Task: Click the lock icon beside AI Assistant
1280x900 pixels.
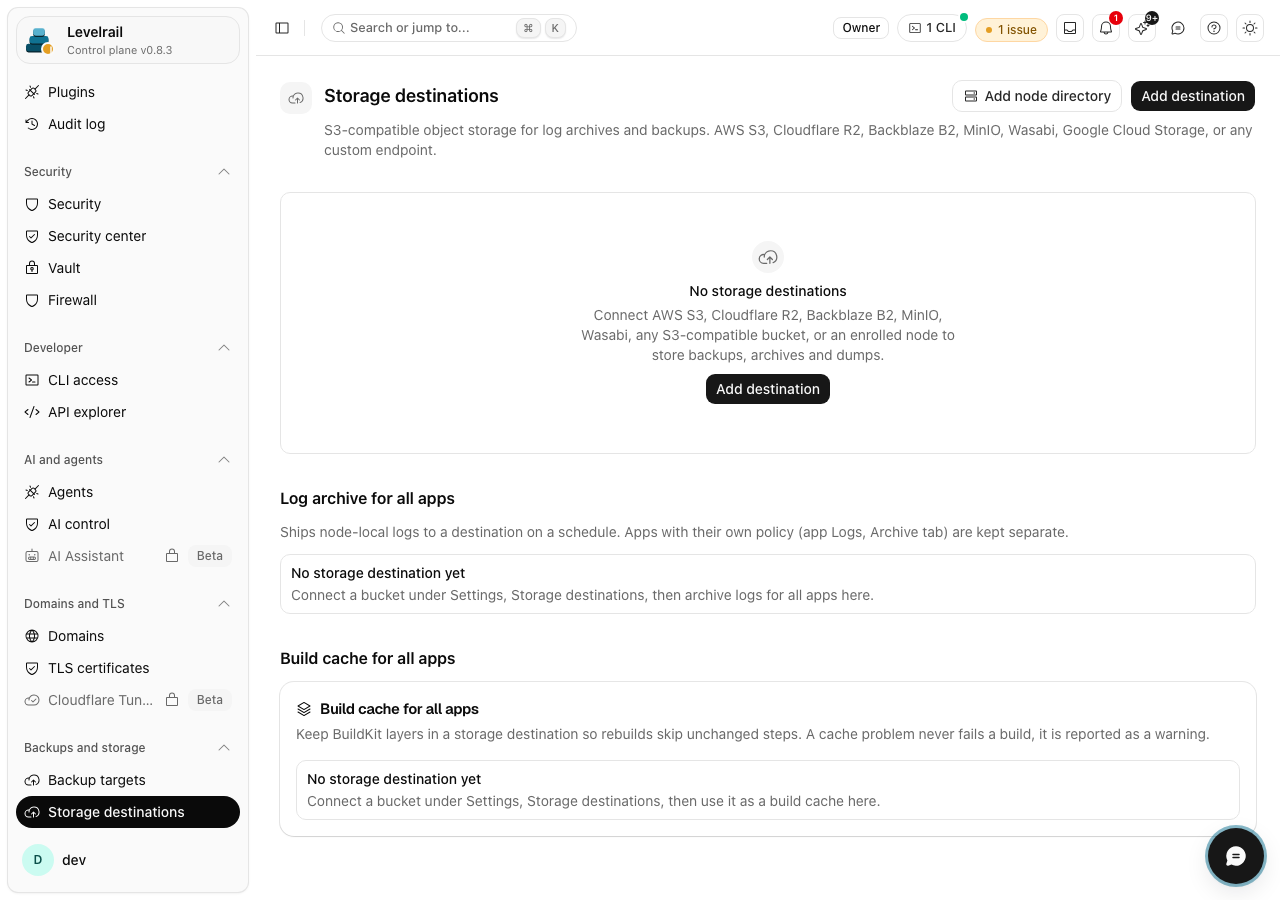Action: pos(172,556)
